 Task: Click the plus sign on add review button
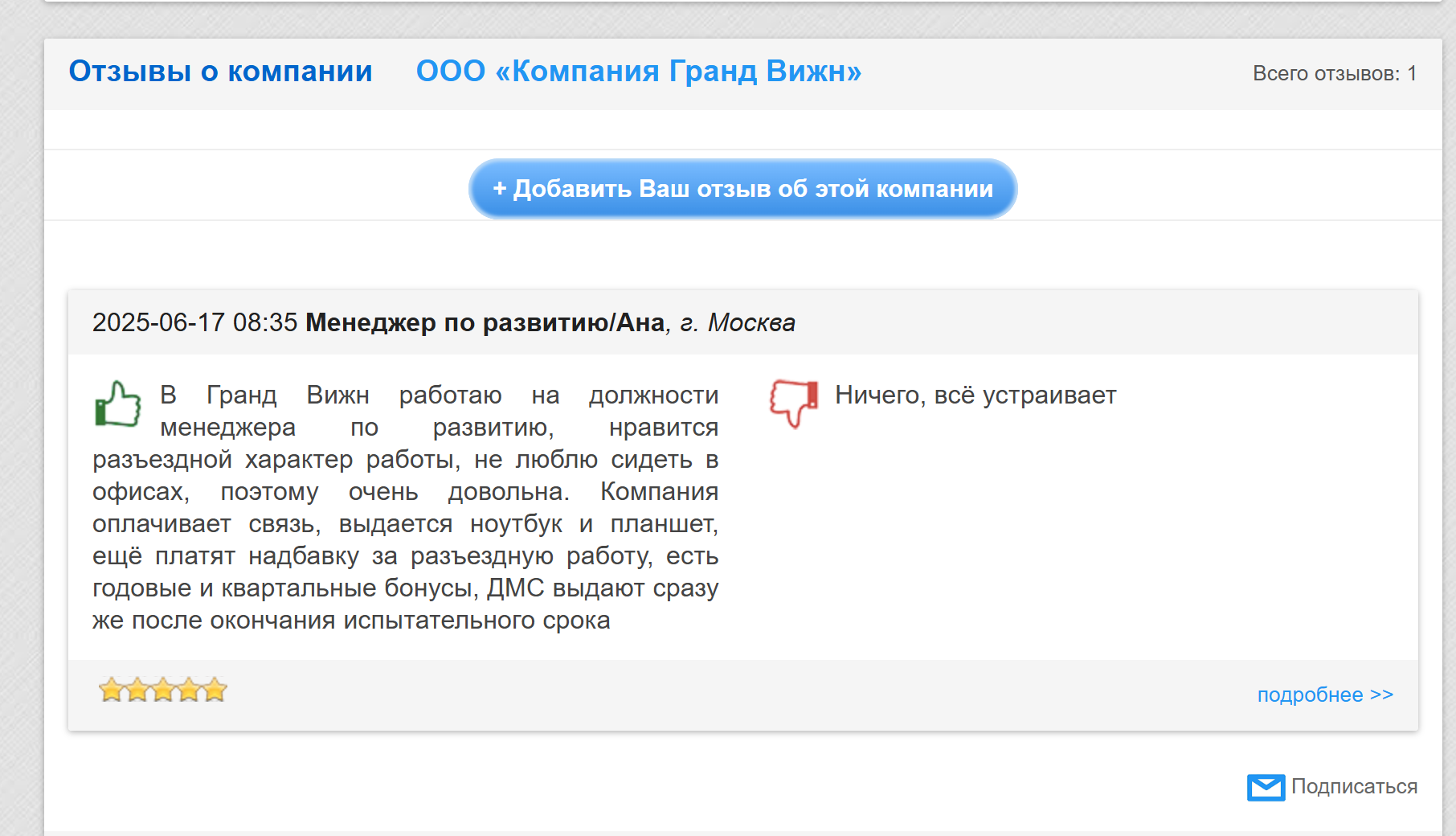[500, 189]
